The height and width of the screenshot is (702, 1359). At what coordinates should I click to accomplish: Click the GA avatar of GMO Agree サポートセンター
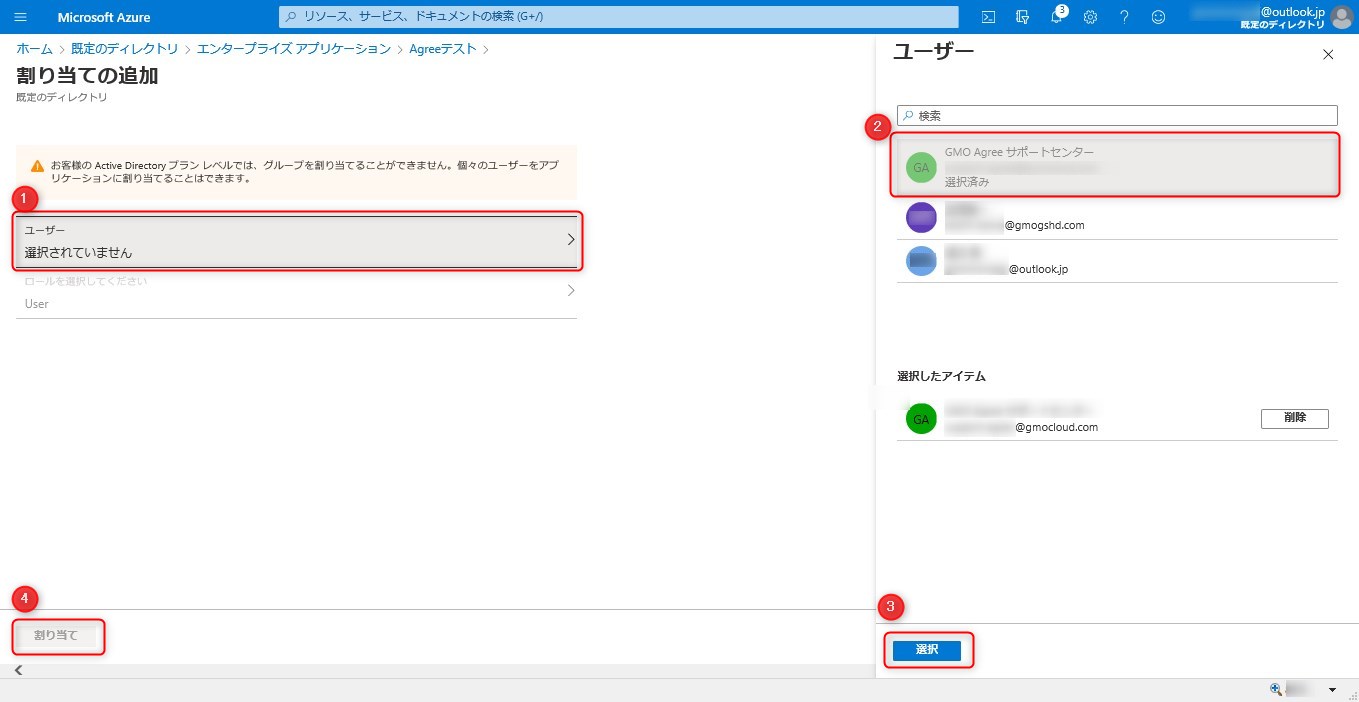[921, 167]
